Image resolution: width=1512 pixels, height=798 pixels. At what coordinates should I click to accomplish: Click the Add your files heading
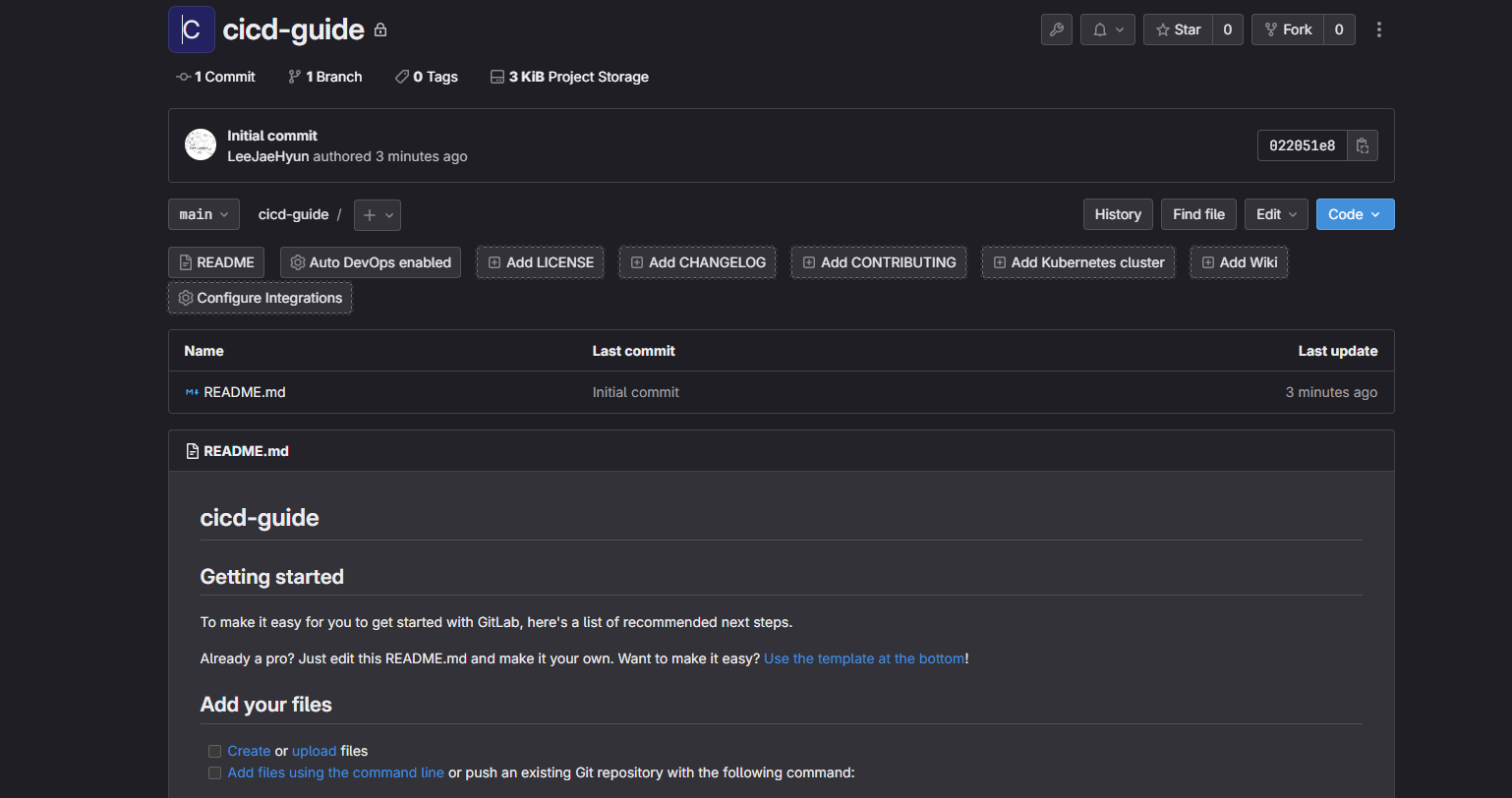[x=266, y=705]
